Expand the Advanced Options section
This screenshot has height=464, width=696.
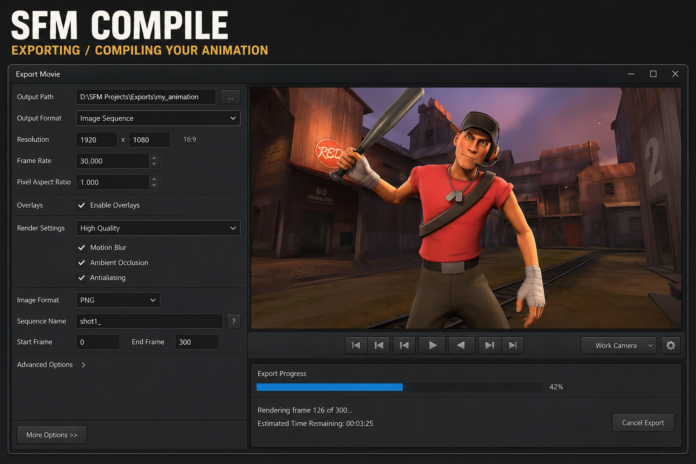click(x=51, y=365)
